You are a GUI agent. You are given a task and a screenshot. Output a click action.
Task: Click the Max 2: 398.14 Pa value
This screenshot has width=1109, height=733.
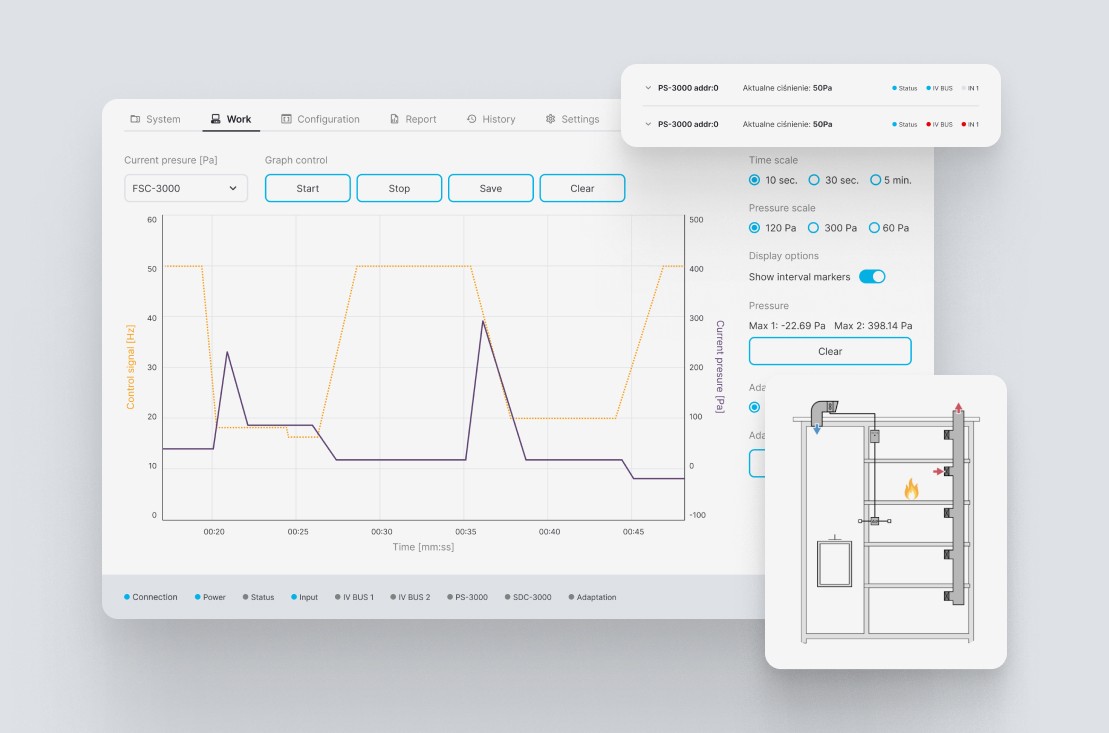tap(873, 325)
